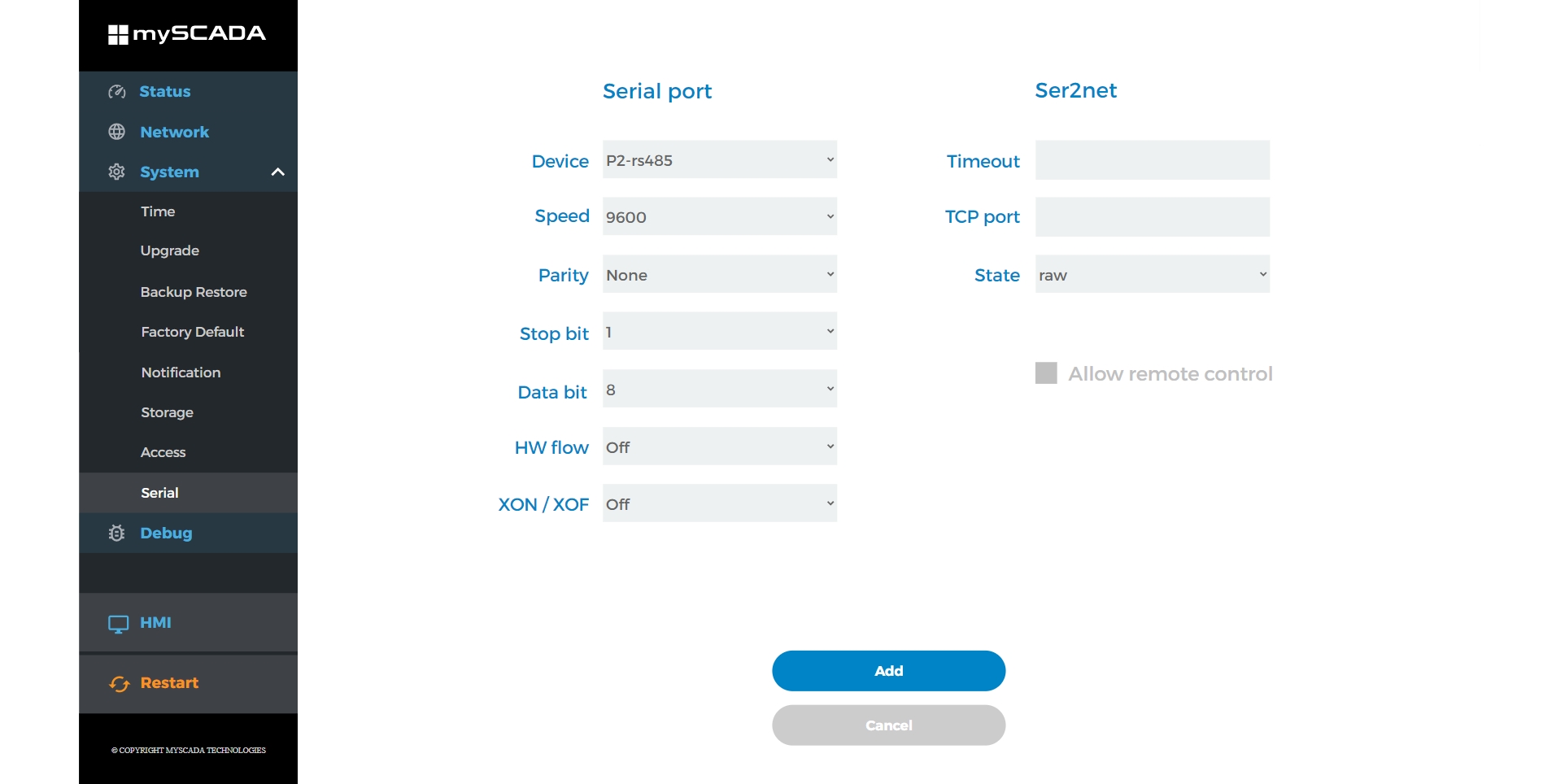The width and height of the screenshot is (1556, 784).
Task: Open the Ser2net State dropdown
Action: (1153, 274)
